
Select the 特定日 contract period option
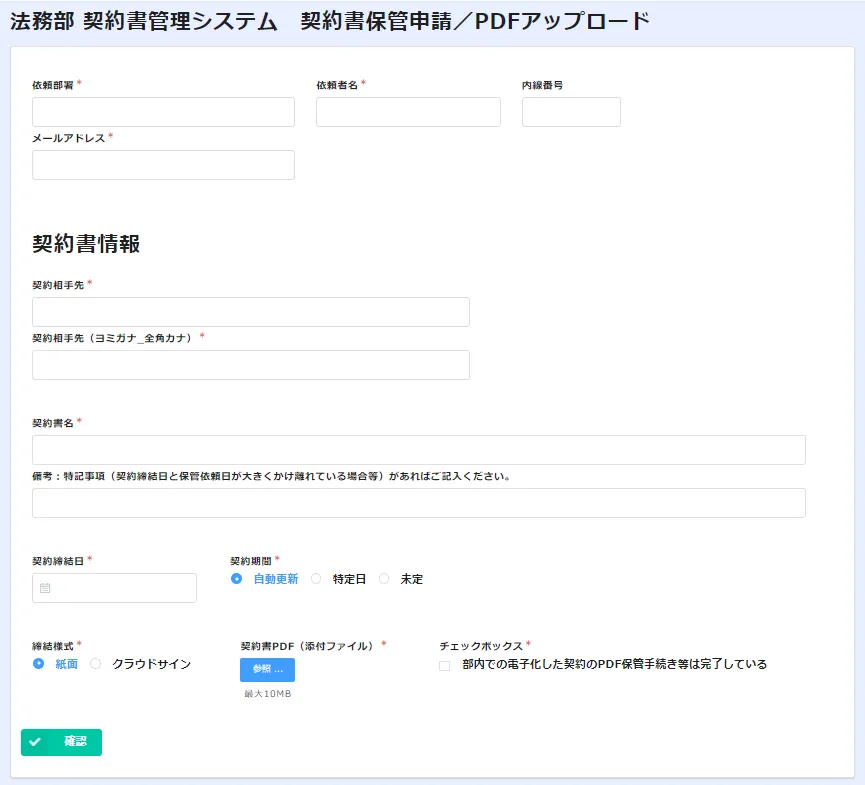pyautogui.click(x=317, y=579)
